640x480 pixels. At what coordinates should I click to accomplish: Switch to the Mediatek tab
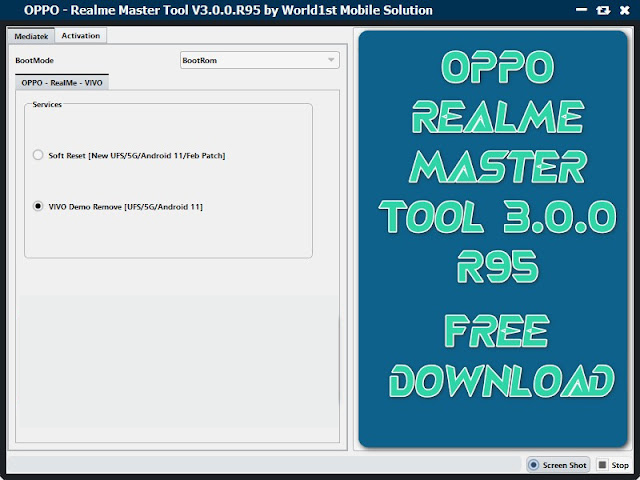31,36
